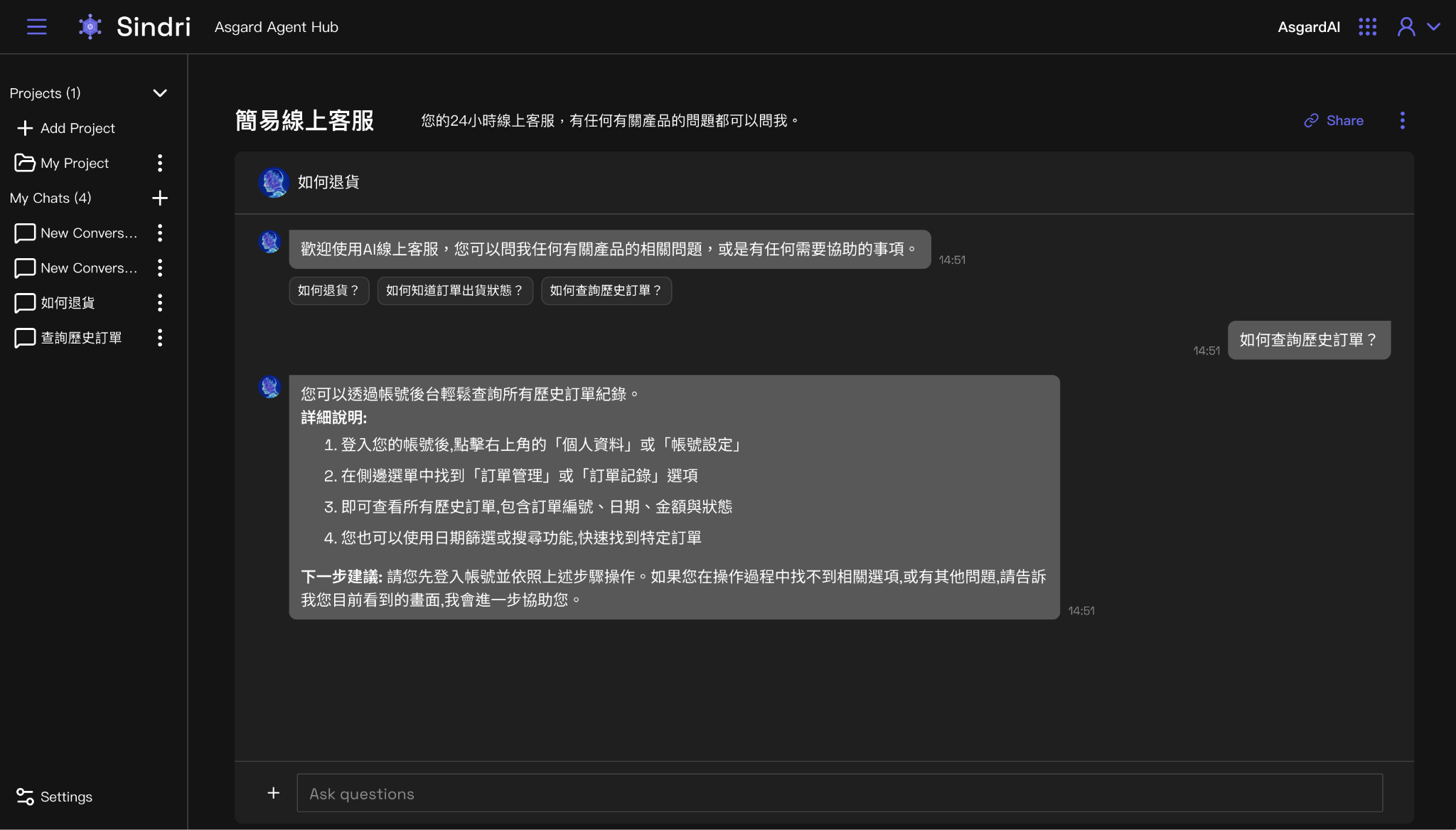Open the three-dot options for My Project
Image resolution: width=1456 pixels, height=830 pixels.
pos(161,163)
